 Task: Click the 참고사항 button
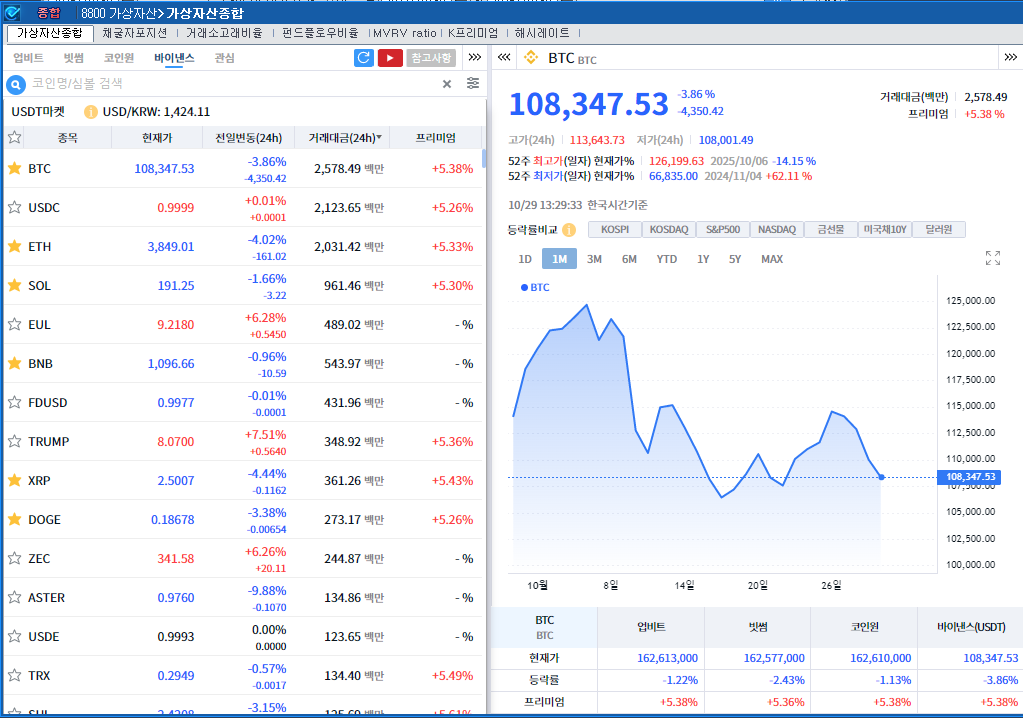pyautogui.click(x=430, y=58)
